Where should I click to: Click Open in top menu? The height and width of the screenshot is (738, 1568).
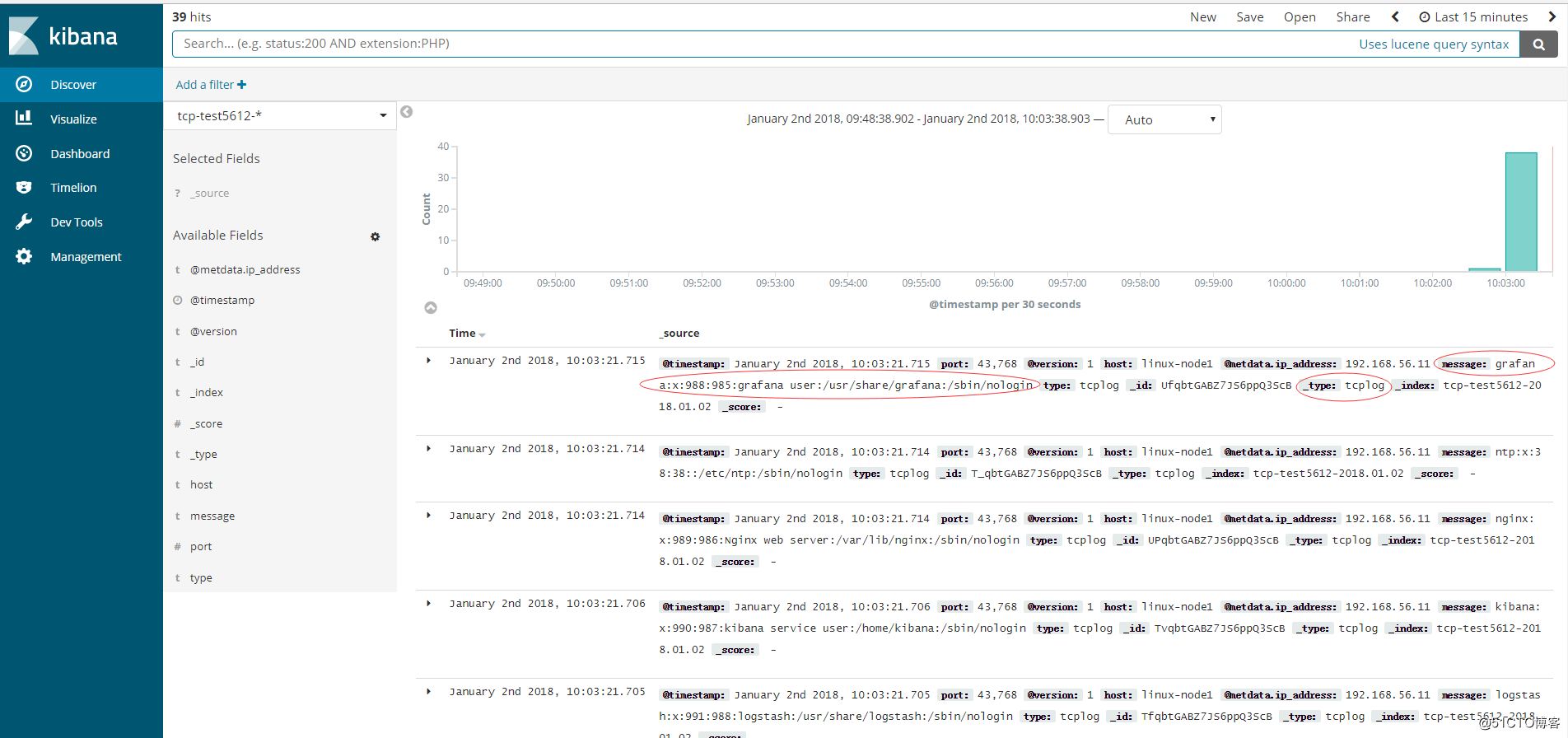pos(1300,16)
